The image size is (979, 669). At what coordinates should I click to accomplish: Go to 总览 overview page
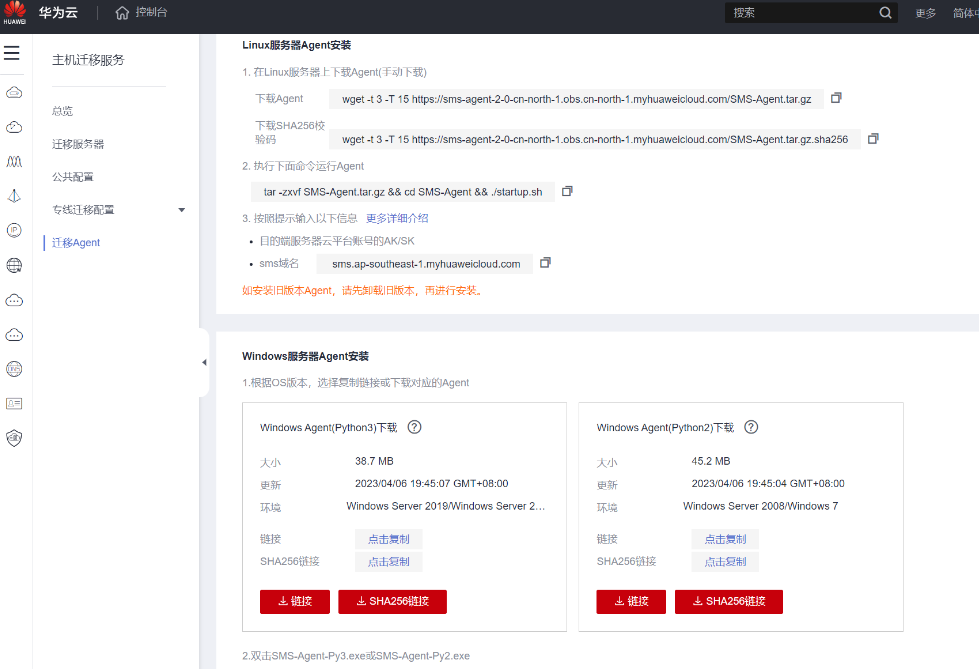[62, 111]
